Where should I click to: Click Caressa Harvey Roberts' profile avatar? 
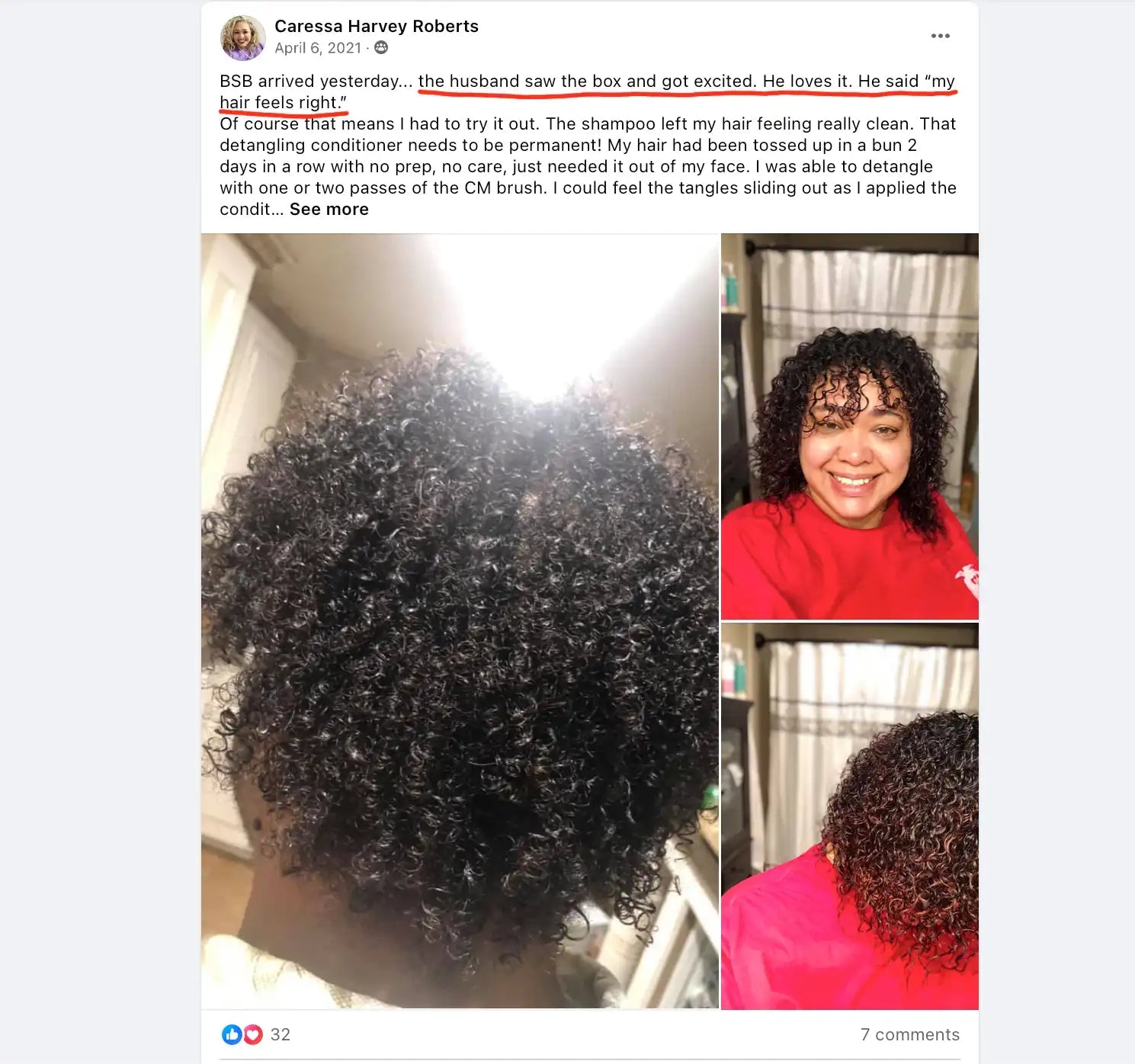[242, 37]
